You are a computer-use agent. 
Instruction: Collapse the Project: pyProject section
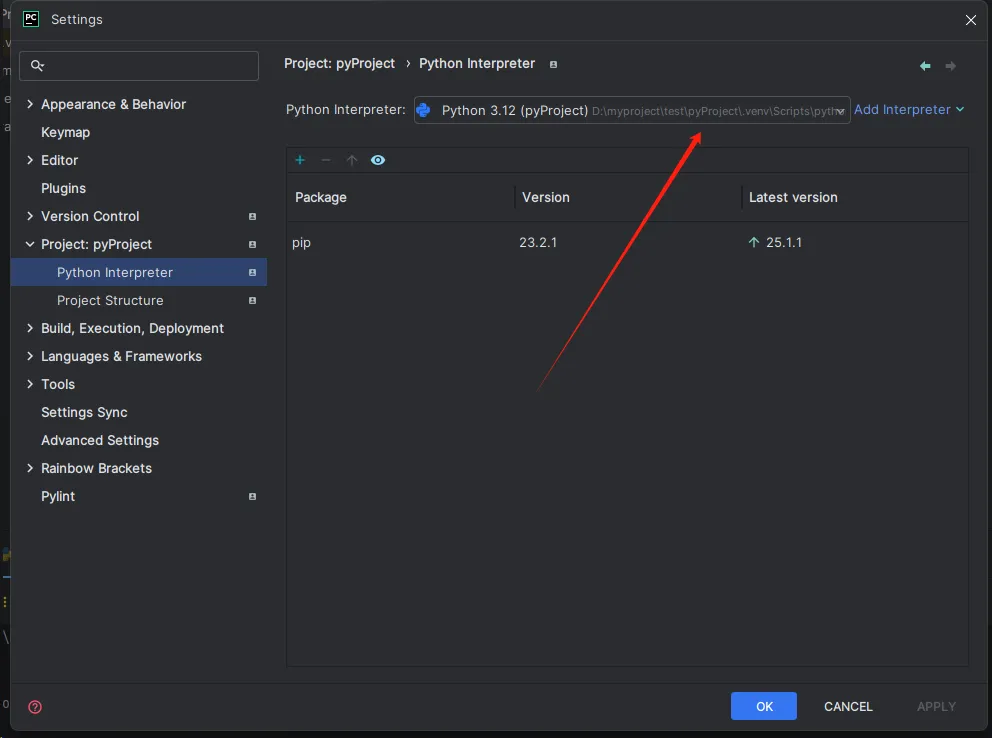[30, 244]
